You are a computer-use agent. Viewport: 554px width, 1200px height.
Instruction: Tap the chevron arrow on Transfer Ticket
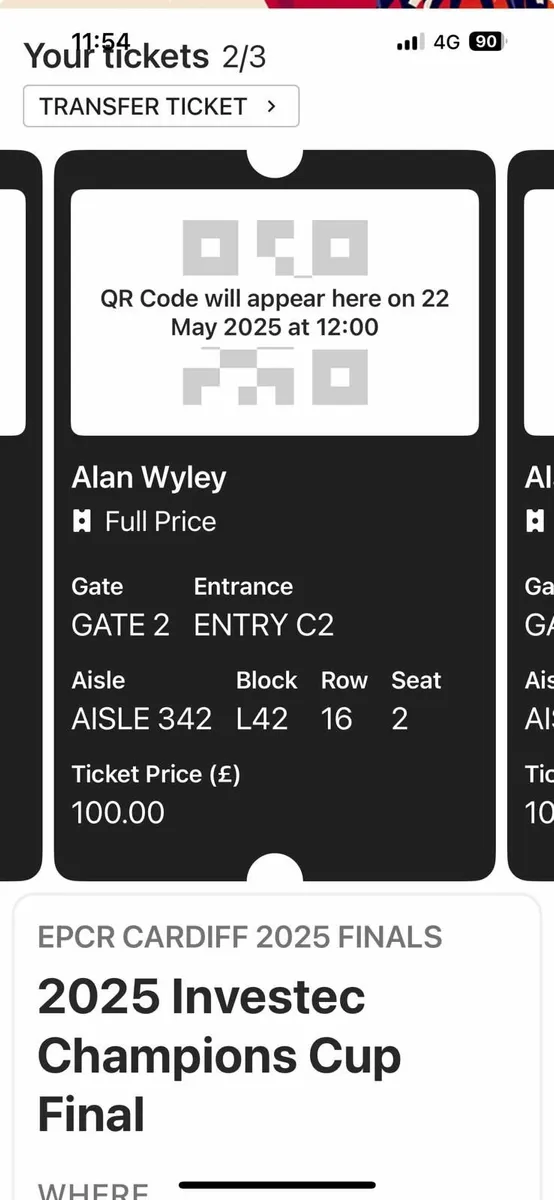(271, 106)
